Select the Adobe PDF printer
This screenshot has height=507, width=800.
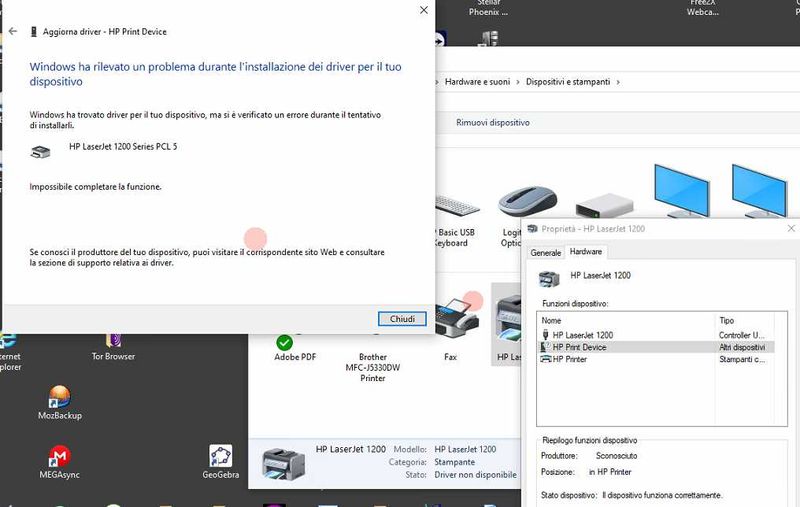pyautogui.click(x=294, y=348)
